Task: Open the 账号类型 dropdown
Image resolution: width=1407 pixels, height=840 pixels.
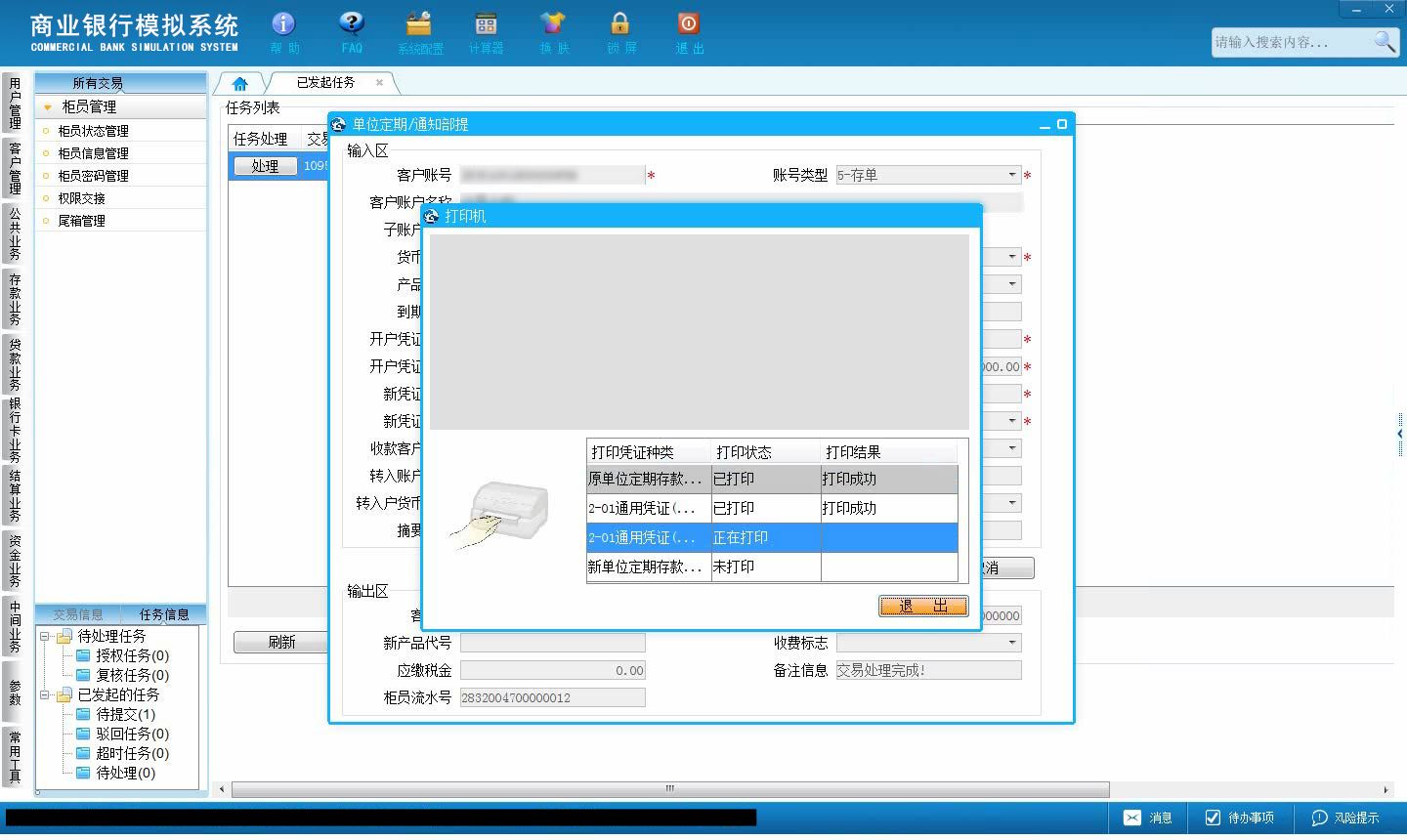Action: pyautogui.click(x=1012, y=175)
